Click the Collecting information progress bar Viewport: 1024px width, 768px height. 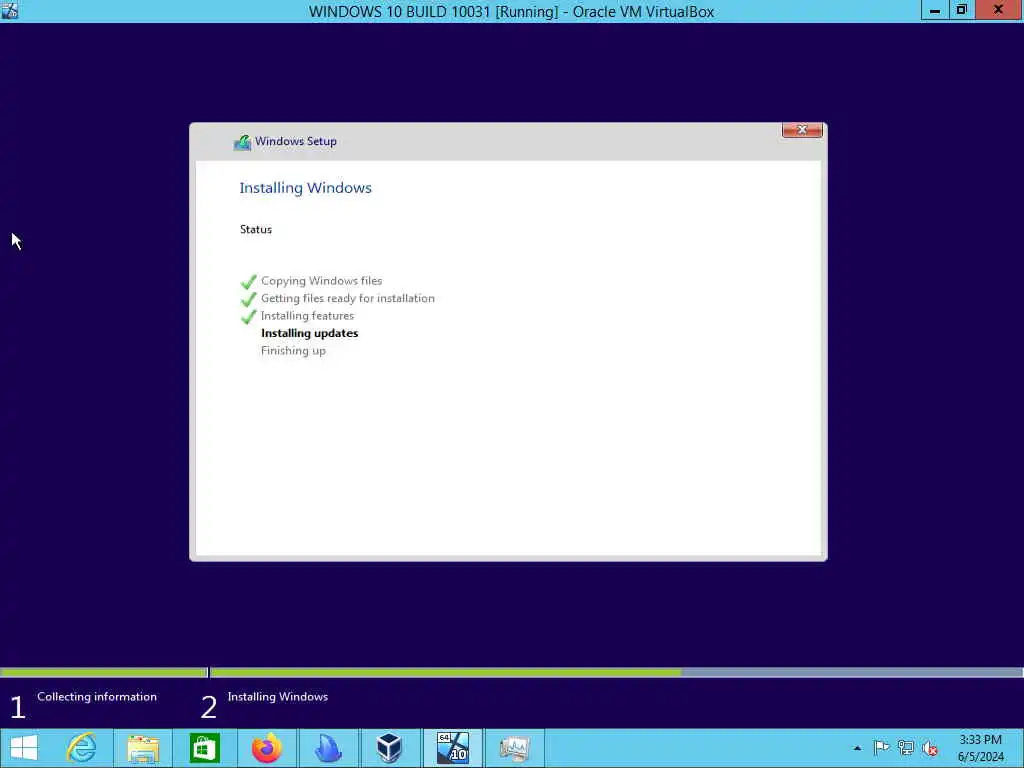pos(104,672)
